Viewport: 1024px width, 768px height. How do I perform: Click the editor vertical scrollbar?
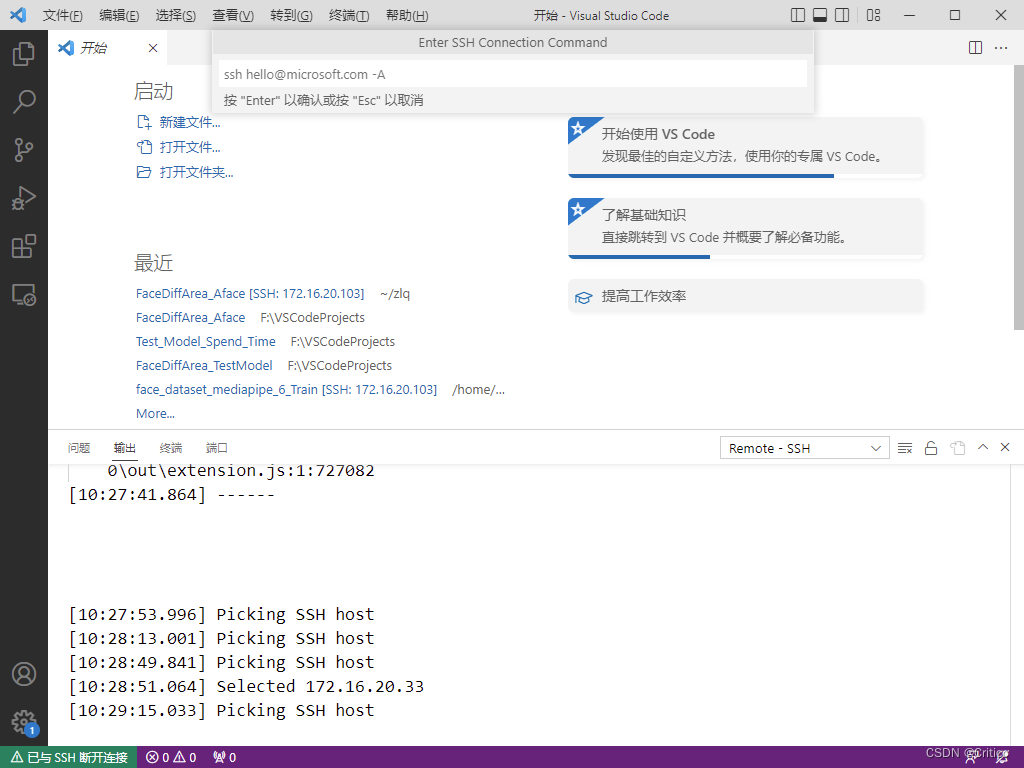point(1018,197)
